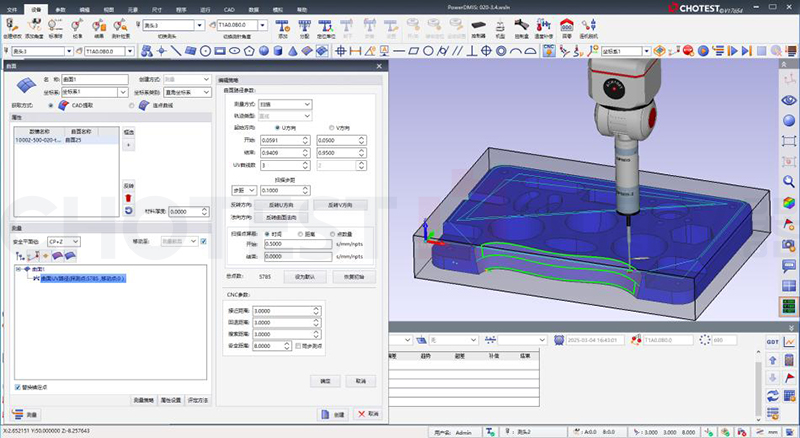Select the U方向 radio button

point(278,128)
